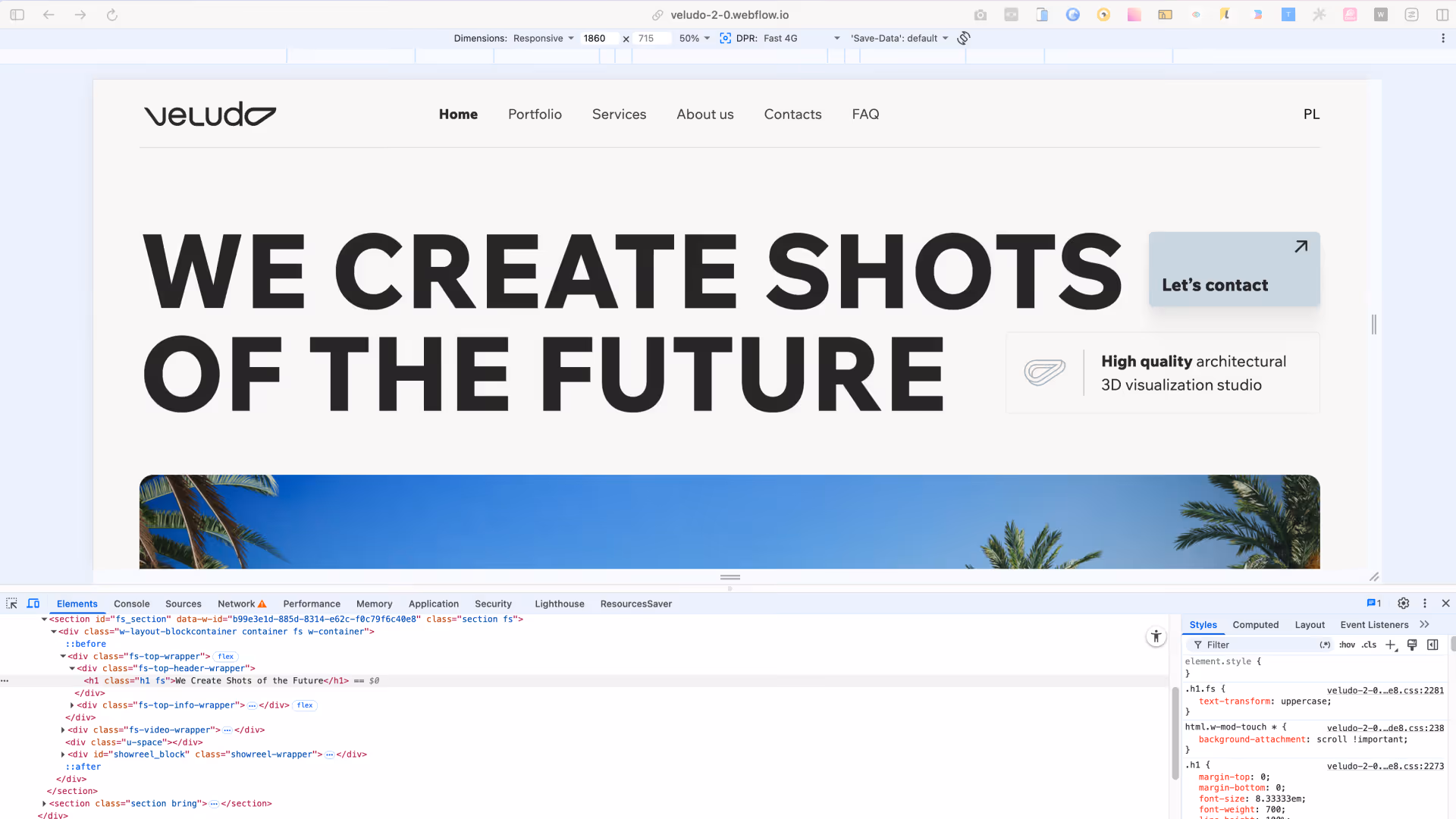
Task: Open the console issues counter badge
Action: pos(1374,604)
